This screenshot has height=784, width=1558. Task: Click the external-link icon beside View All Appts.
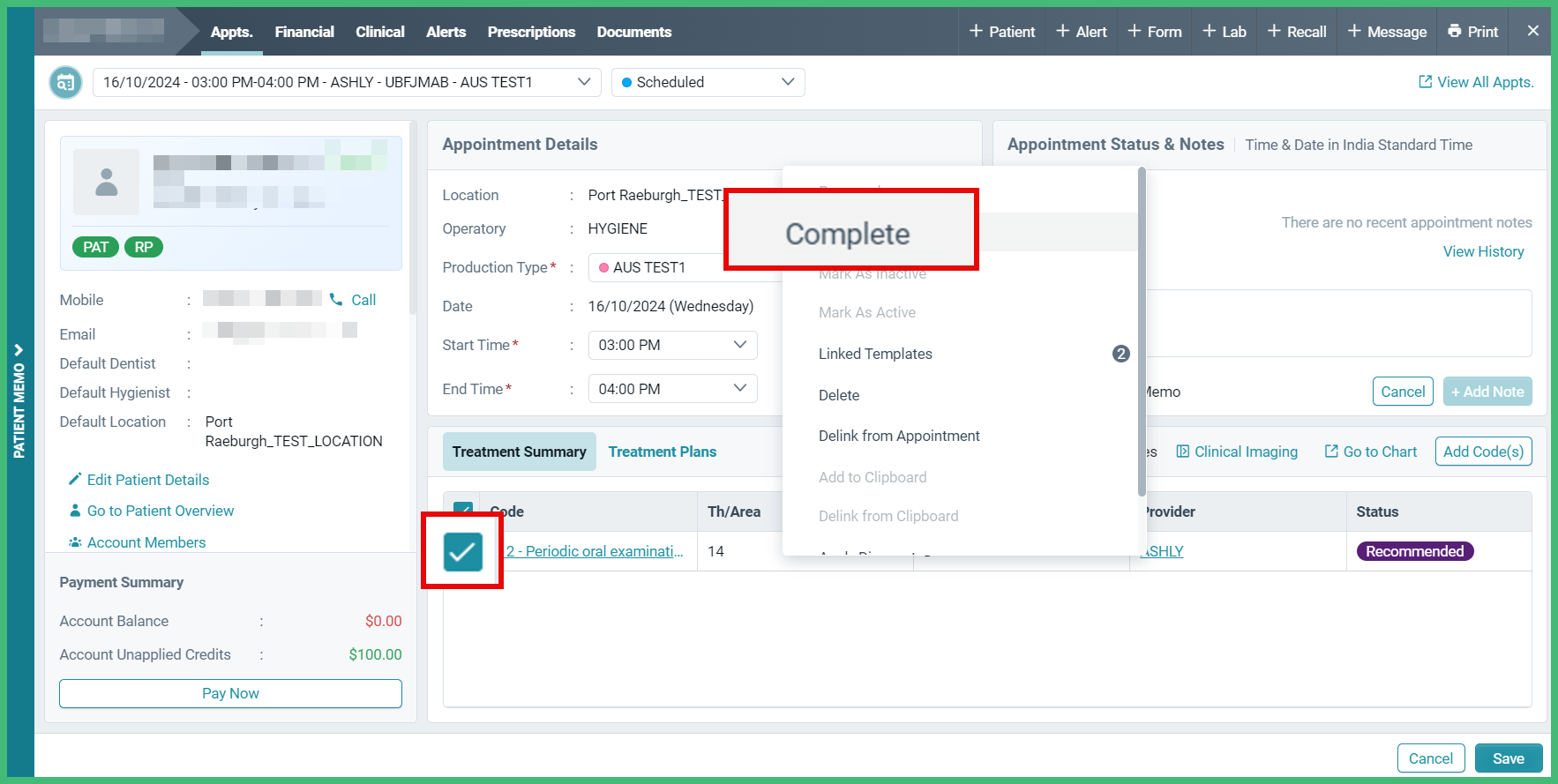point(1425,82)
